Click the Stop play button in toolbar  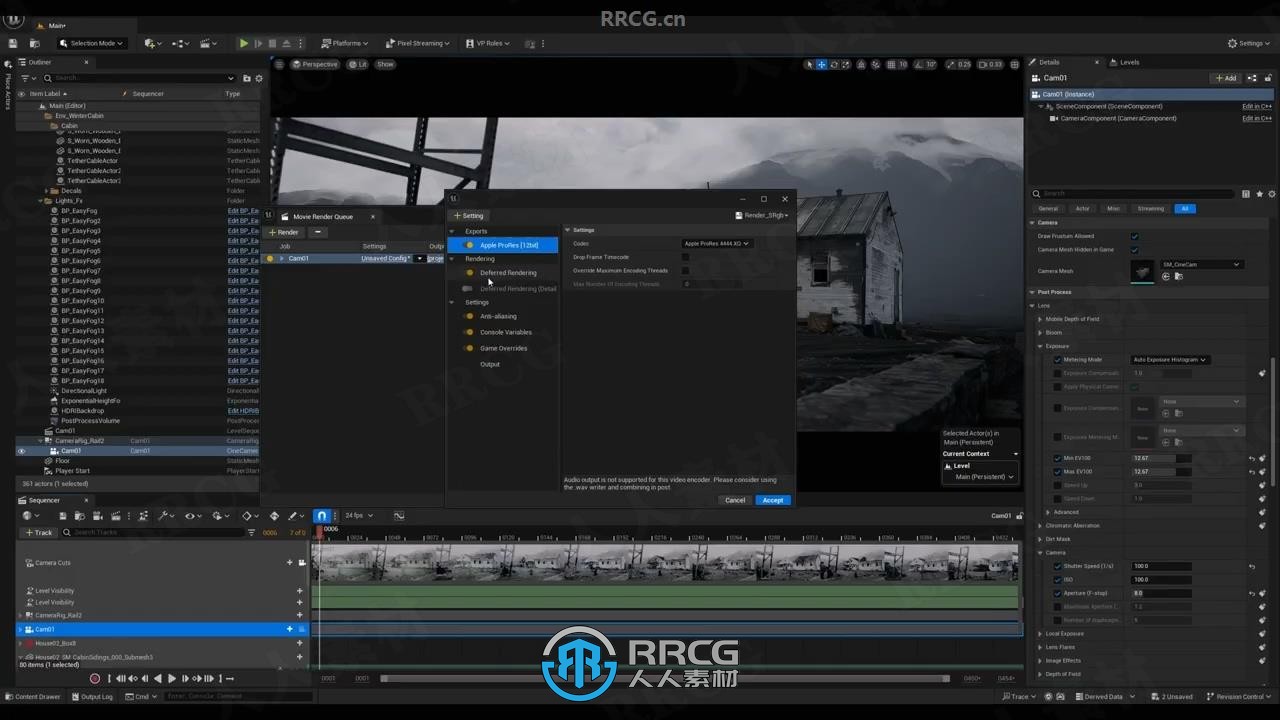click(x=272, y=43)
